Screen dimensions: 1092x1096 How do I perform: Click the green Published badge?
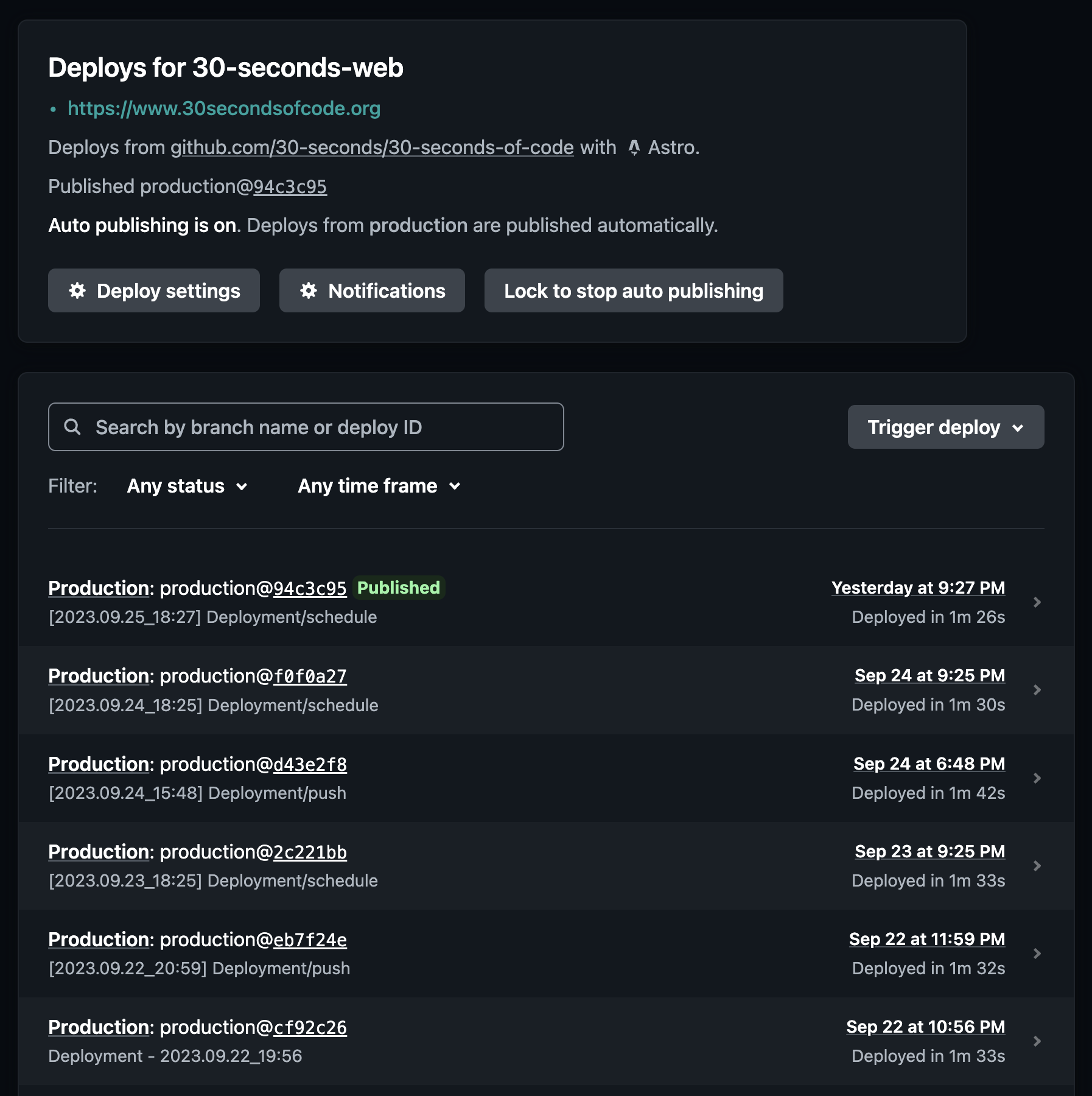tap(399, 588)
